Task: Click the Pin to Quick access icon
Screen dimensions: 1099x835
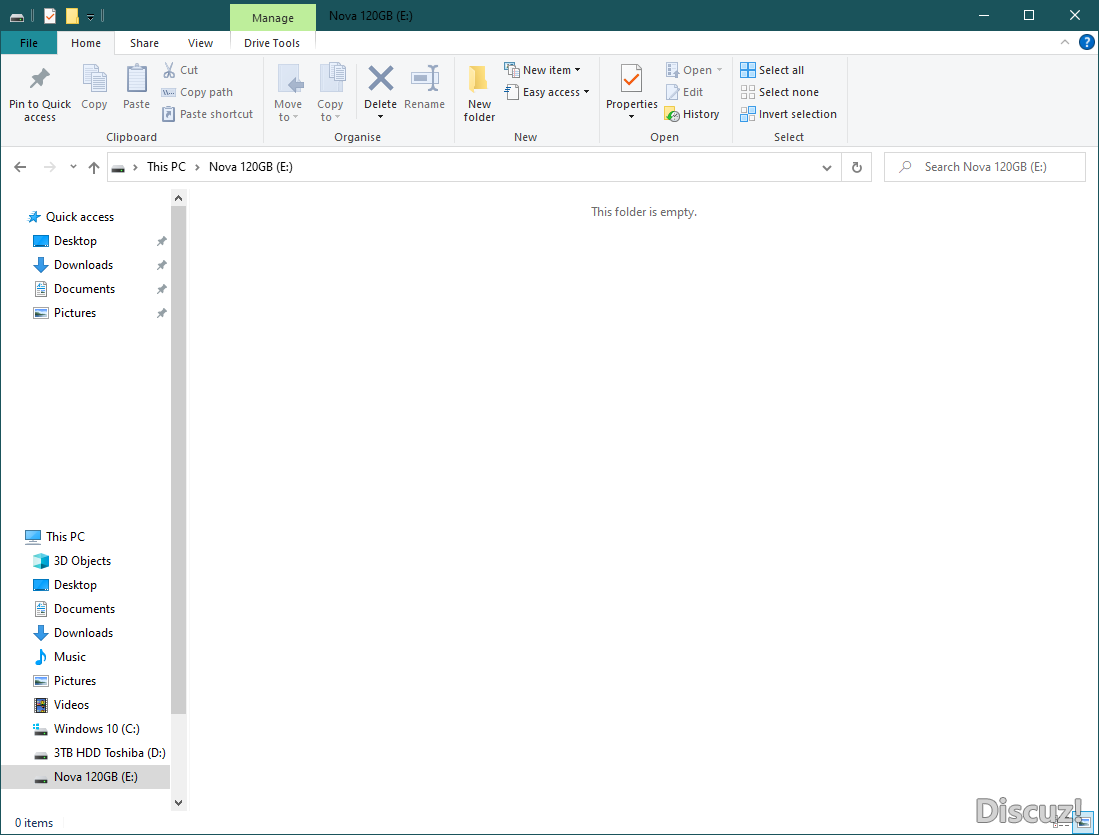Action: tap(40, 79)
